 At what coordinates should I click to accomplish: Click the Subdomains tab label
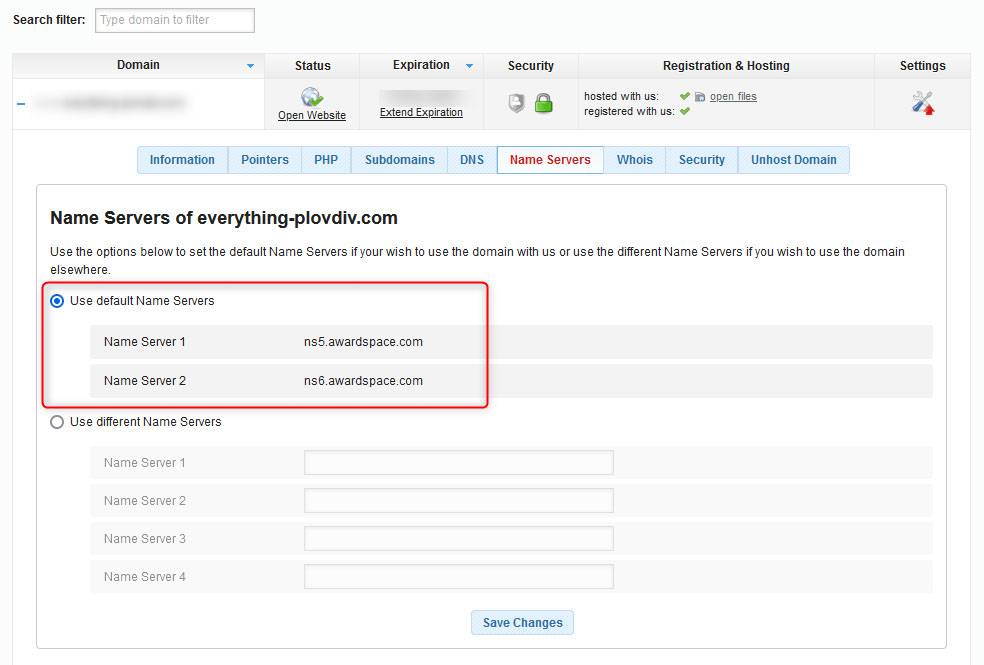(x=398, y=159)
